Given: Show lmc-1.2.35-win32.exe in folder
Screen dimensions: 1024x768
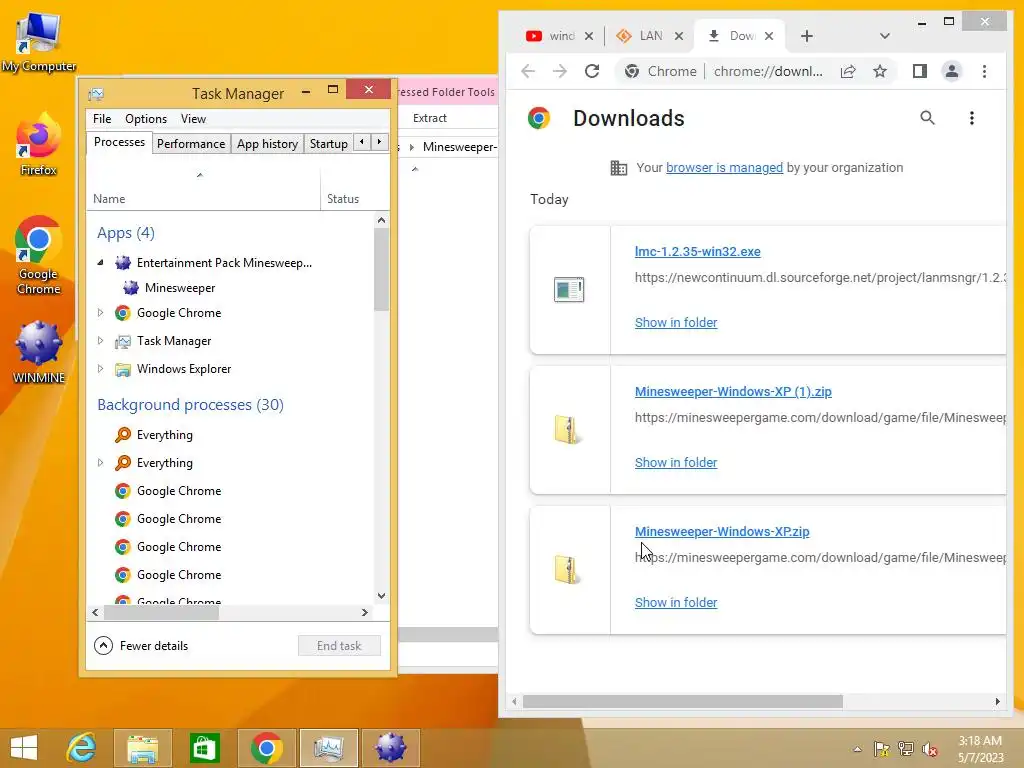Looking at the screenshot, I should pos(676,323).
